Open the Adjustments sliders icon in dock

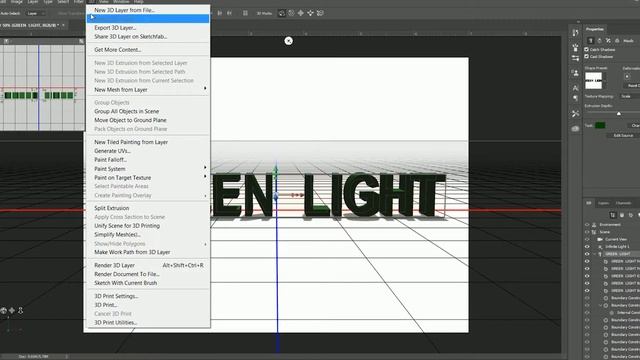(x=575, y=58)
